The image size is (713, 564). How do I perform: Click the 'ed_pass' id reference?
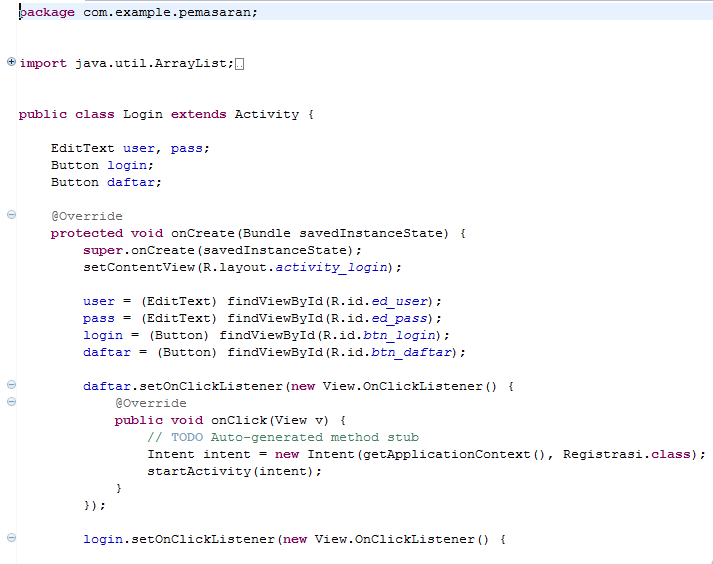tap(400, 318)
